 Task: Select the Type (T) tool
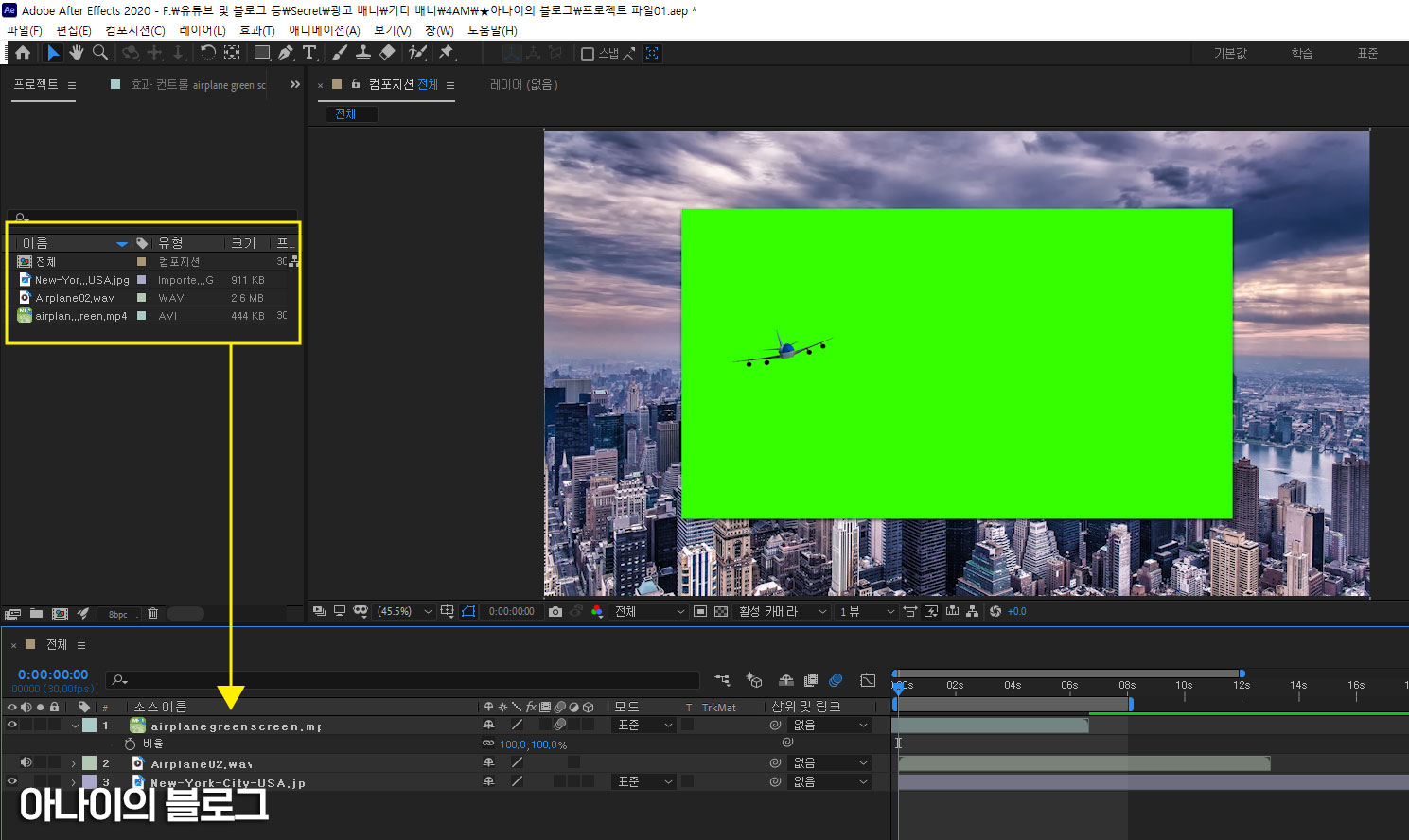point(309,53)
